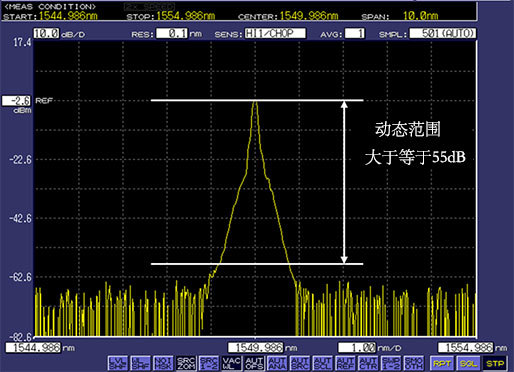Select the SMO OTH smoothing indicator
The image size is (514, 372).
tap(413, 363)
